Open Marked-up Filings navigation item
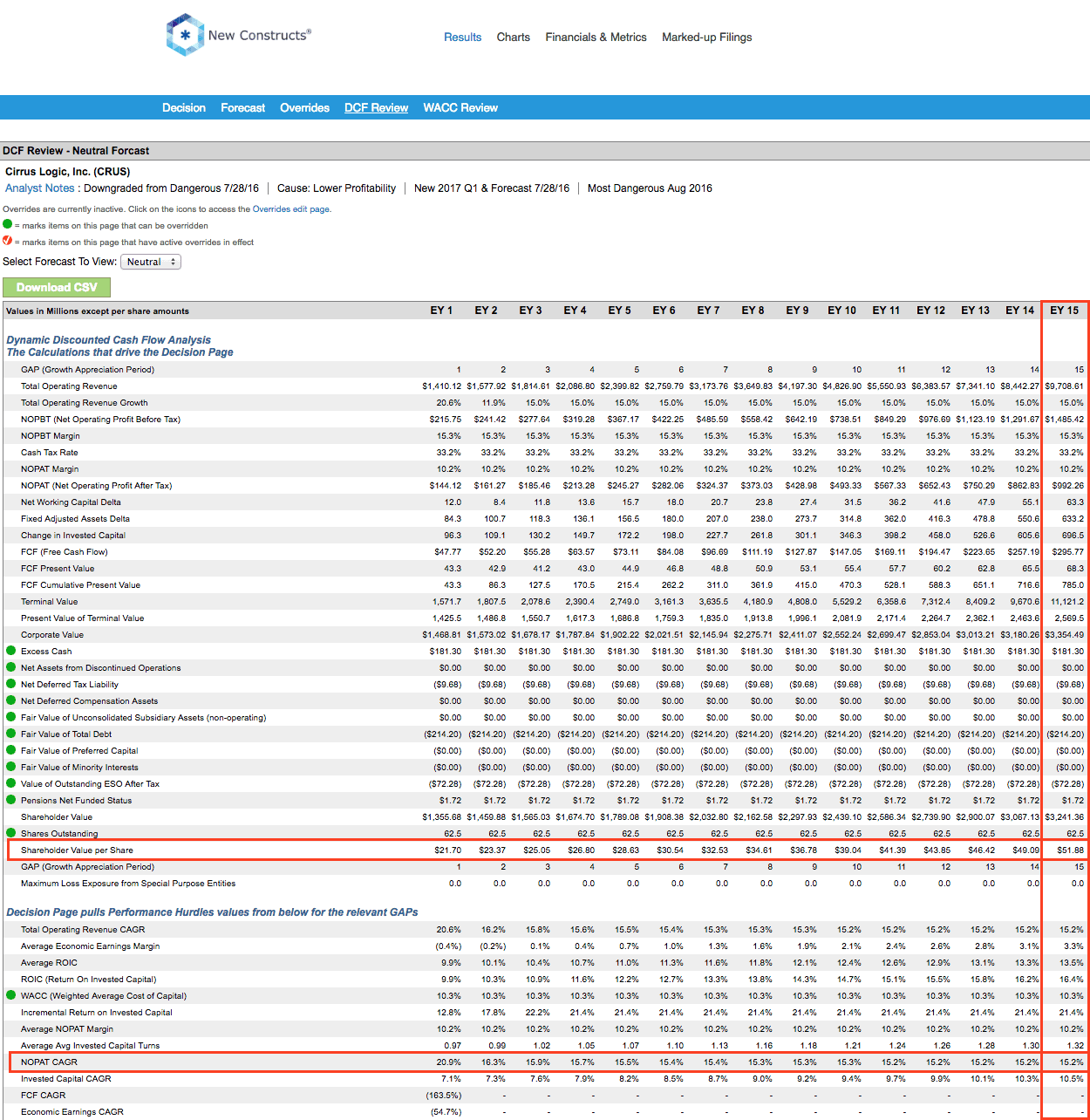1090x1120 pixels. [x=707, y=38]
